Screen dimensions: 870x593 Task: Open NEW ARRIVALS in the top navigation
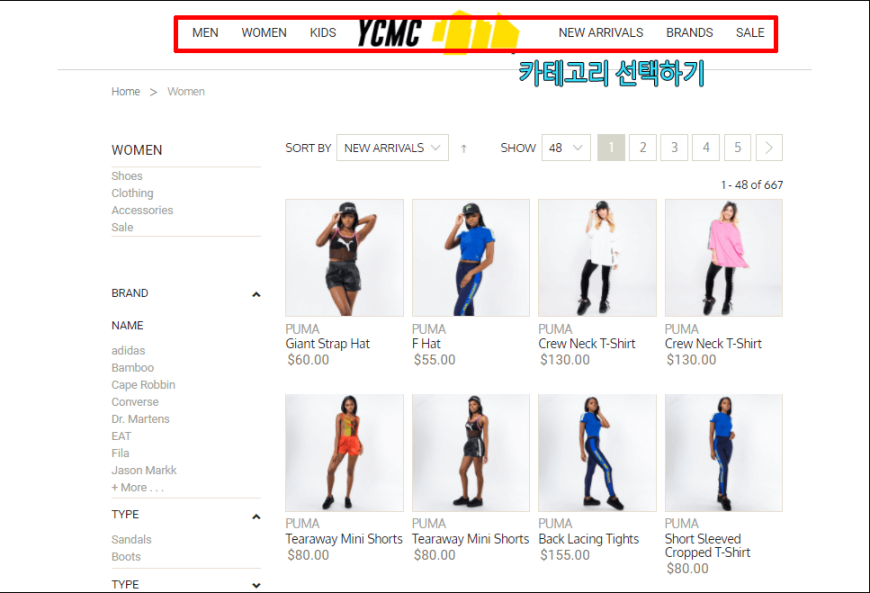(601, 33)
